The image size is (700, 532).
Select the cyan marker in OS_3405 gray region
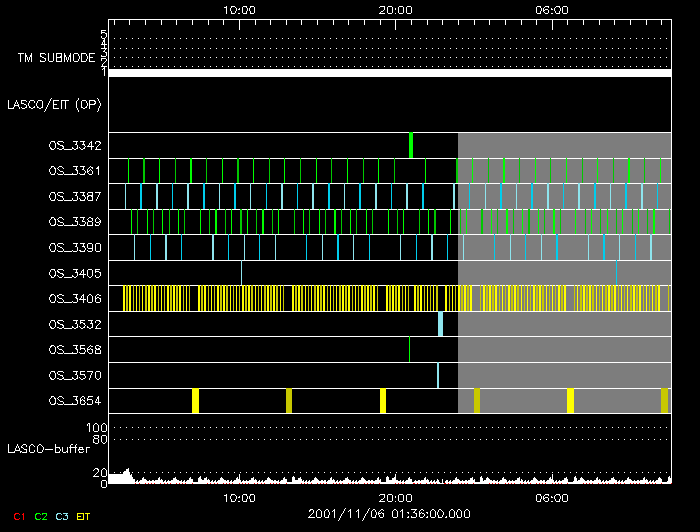point(616,272)
